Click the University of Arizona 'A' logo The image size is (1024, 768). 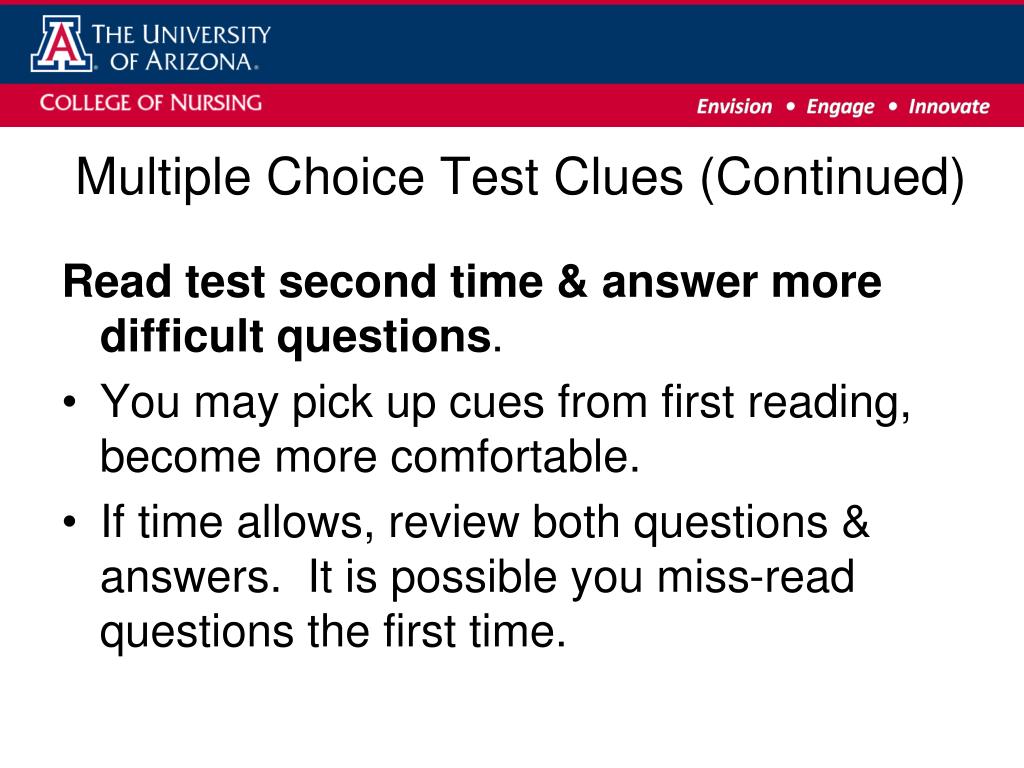[62, 44]
